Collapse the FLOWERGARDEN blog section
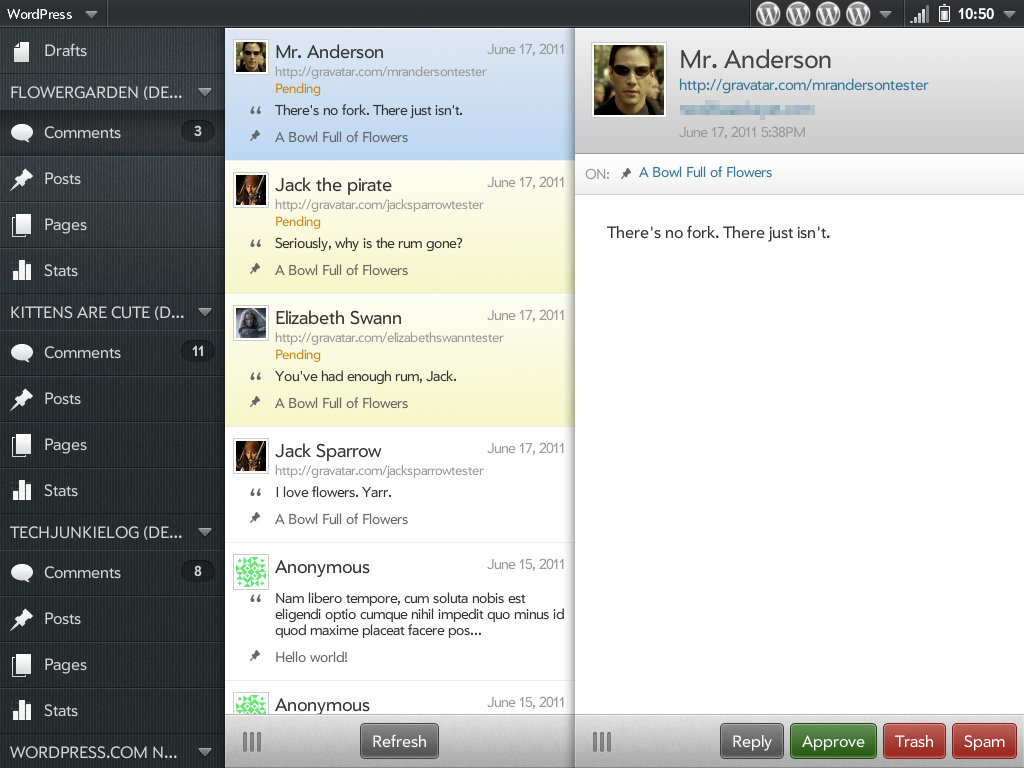The width and height of the screenshot is (1024, 768). pyautogui.click(x=204, y=92)
